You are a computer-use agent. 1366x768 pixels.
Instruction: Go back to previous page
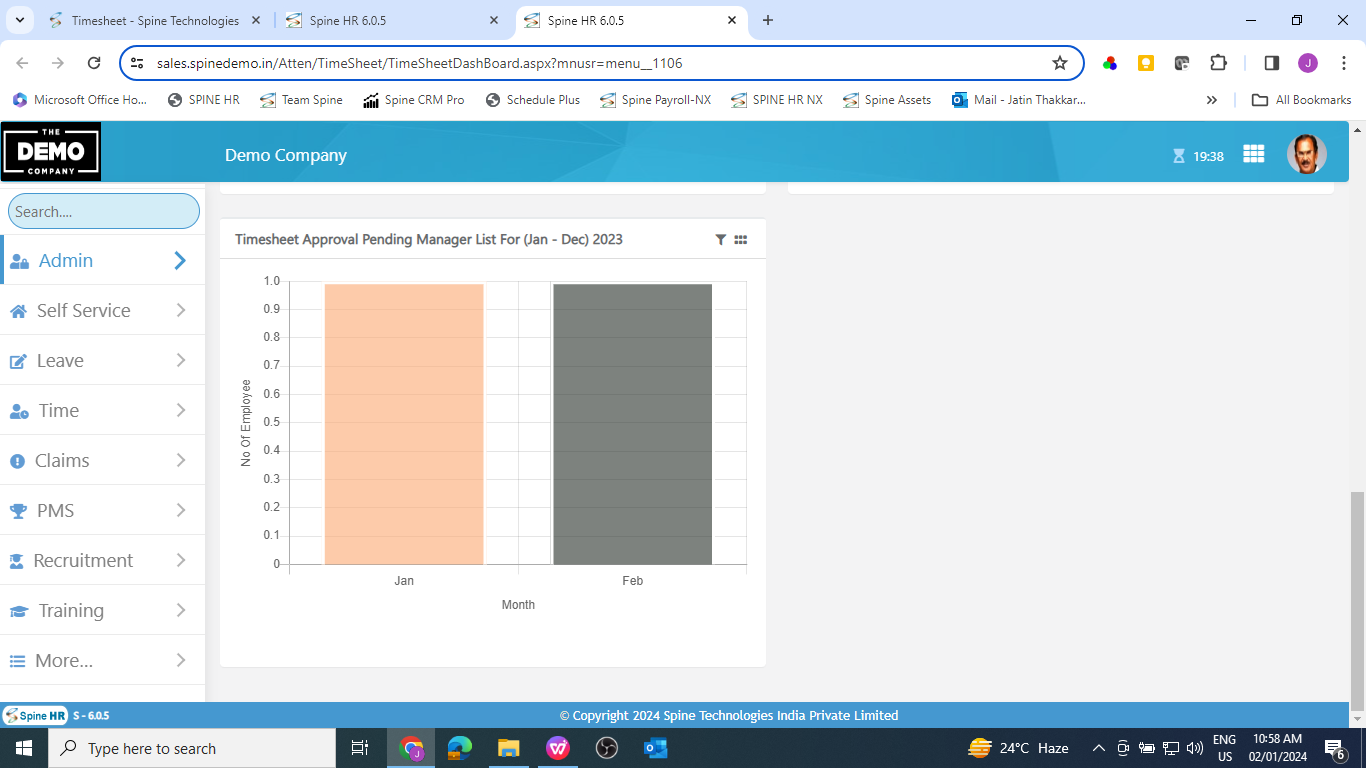(x=22, y=63)
